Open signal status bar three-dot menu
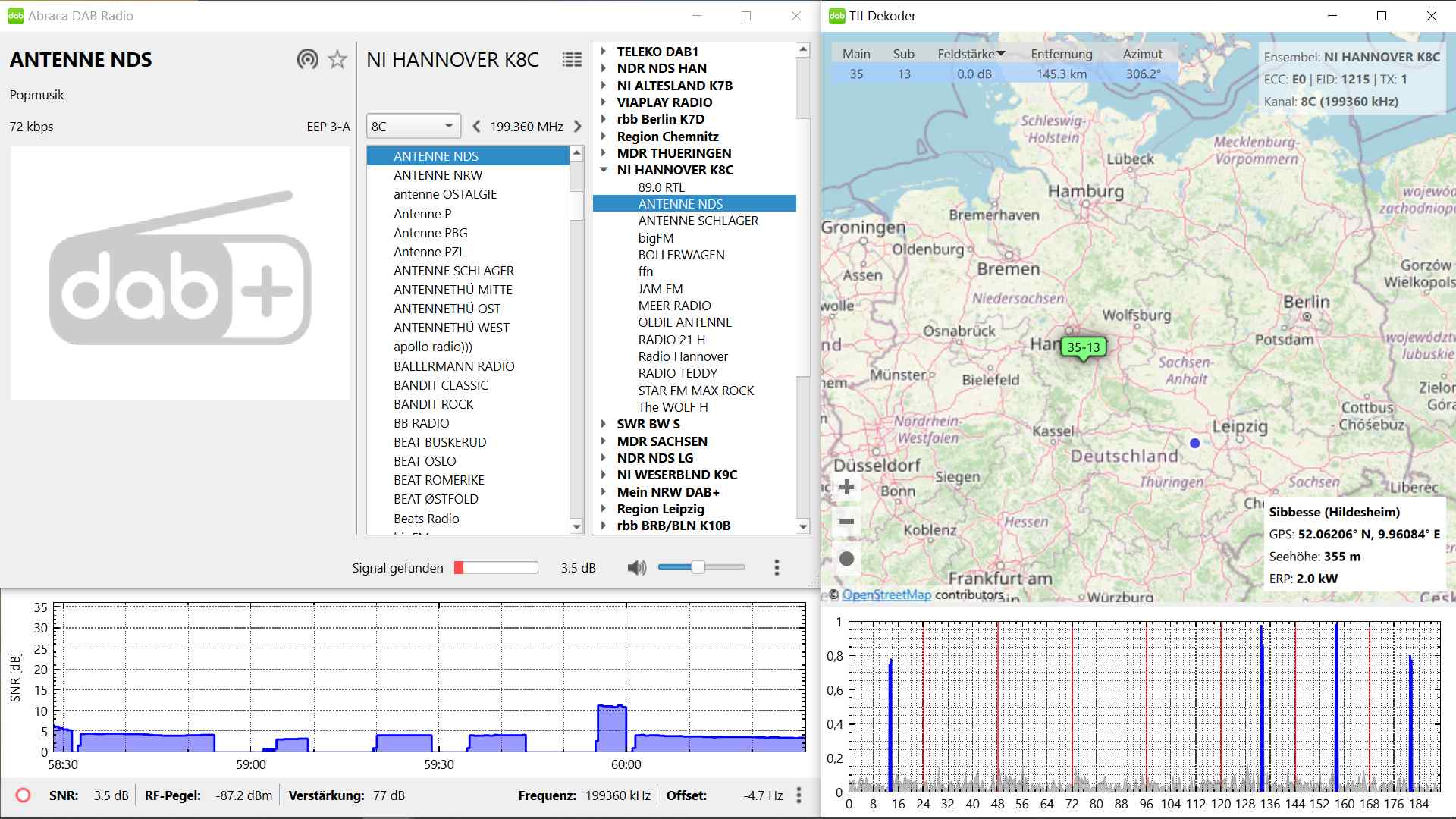The image size is (1456, 819). click(799, 795)
